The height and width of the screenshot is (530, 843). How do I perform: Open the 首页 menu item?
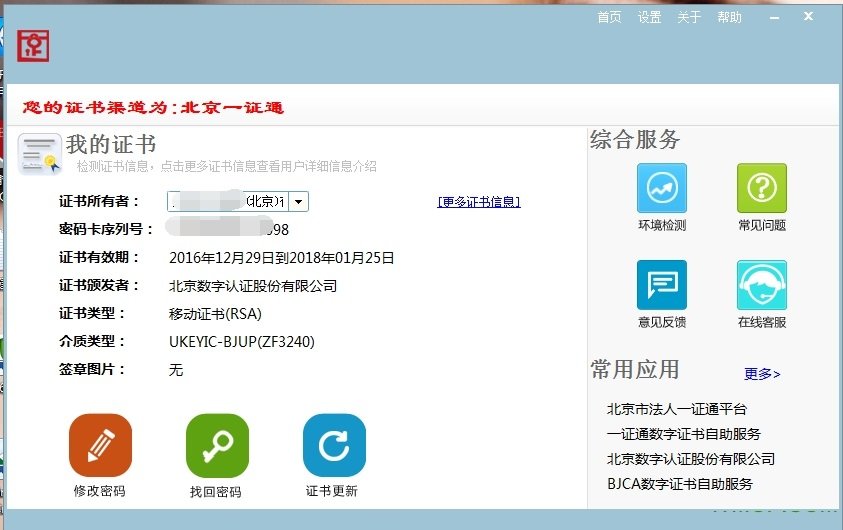[x=609, y=17]
